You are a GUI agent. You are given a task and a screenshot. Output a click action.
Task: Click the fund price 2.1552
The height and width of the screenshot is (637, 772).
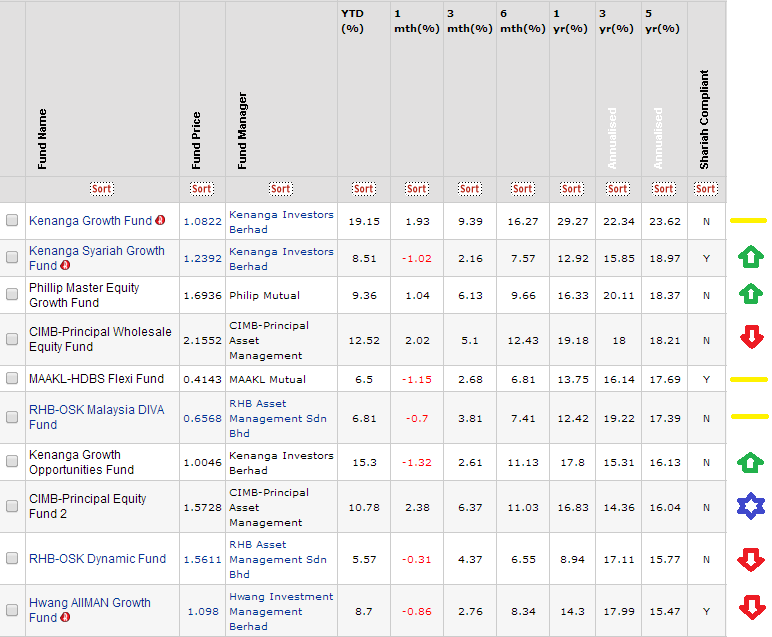coord(203,340)
